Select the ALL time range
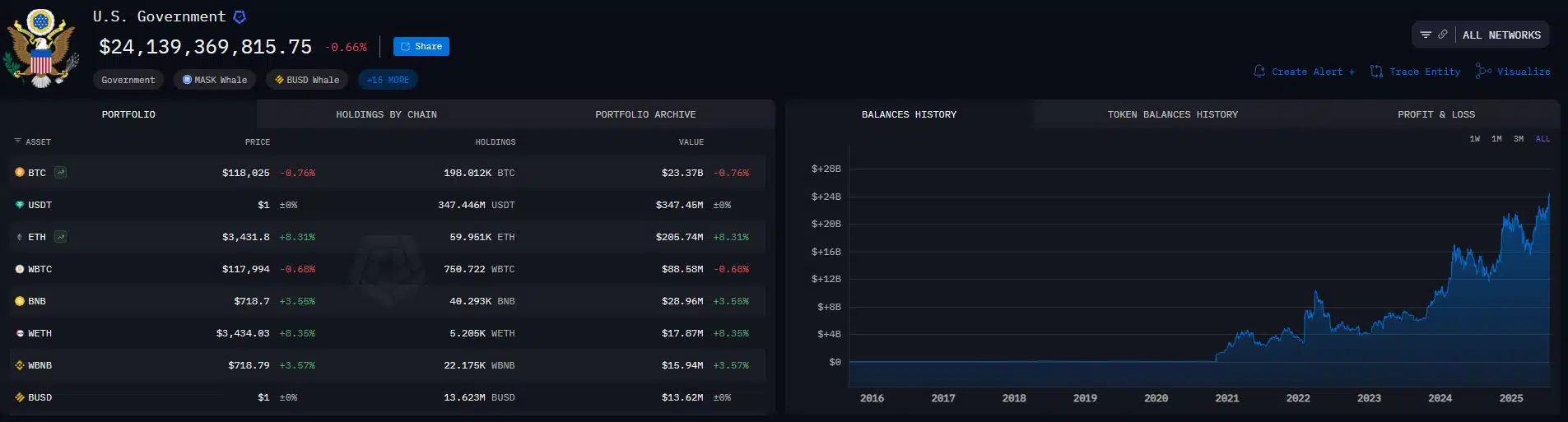 click(x=1542, y=139)
